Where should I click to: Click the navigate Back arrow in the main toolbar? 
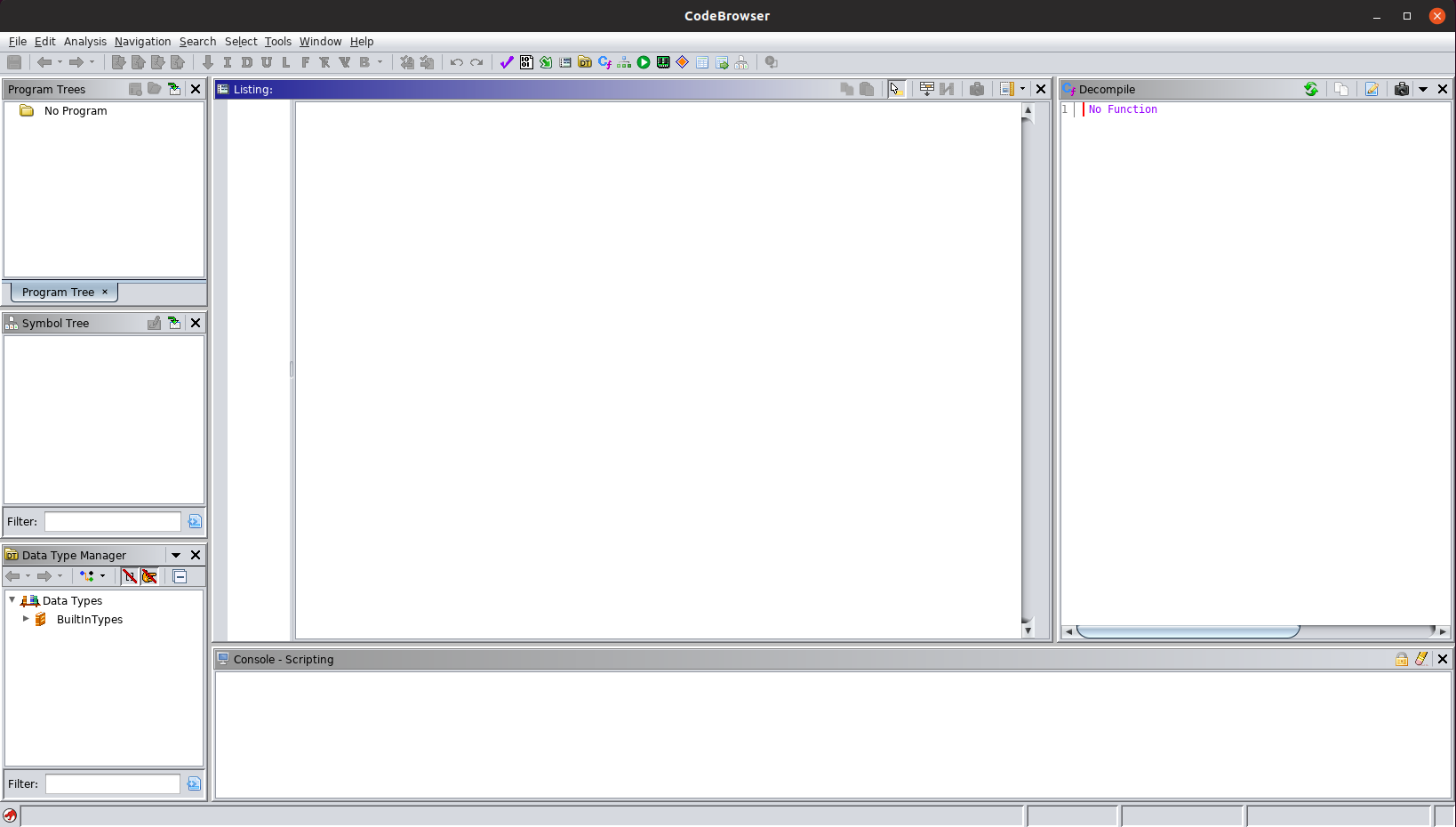44,62
